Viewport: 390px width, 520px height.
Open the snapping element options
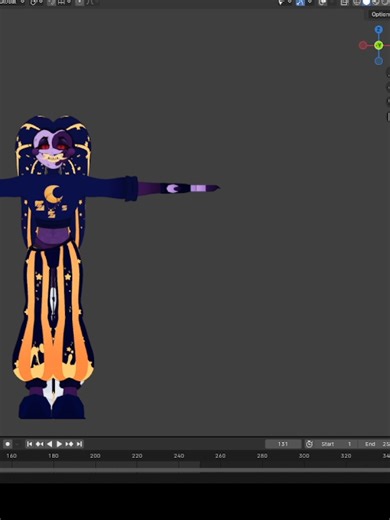63,2
